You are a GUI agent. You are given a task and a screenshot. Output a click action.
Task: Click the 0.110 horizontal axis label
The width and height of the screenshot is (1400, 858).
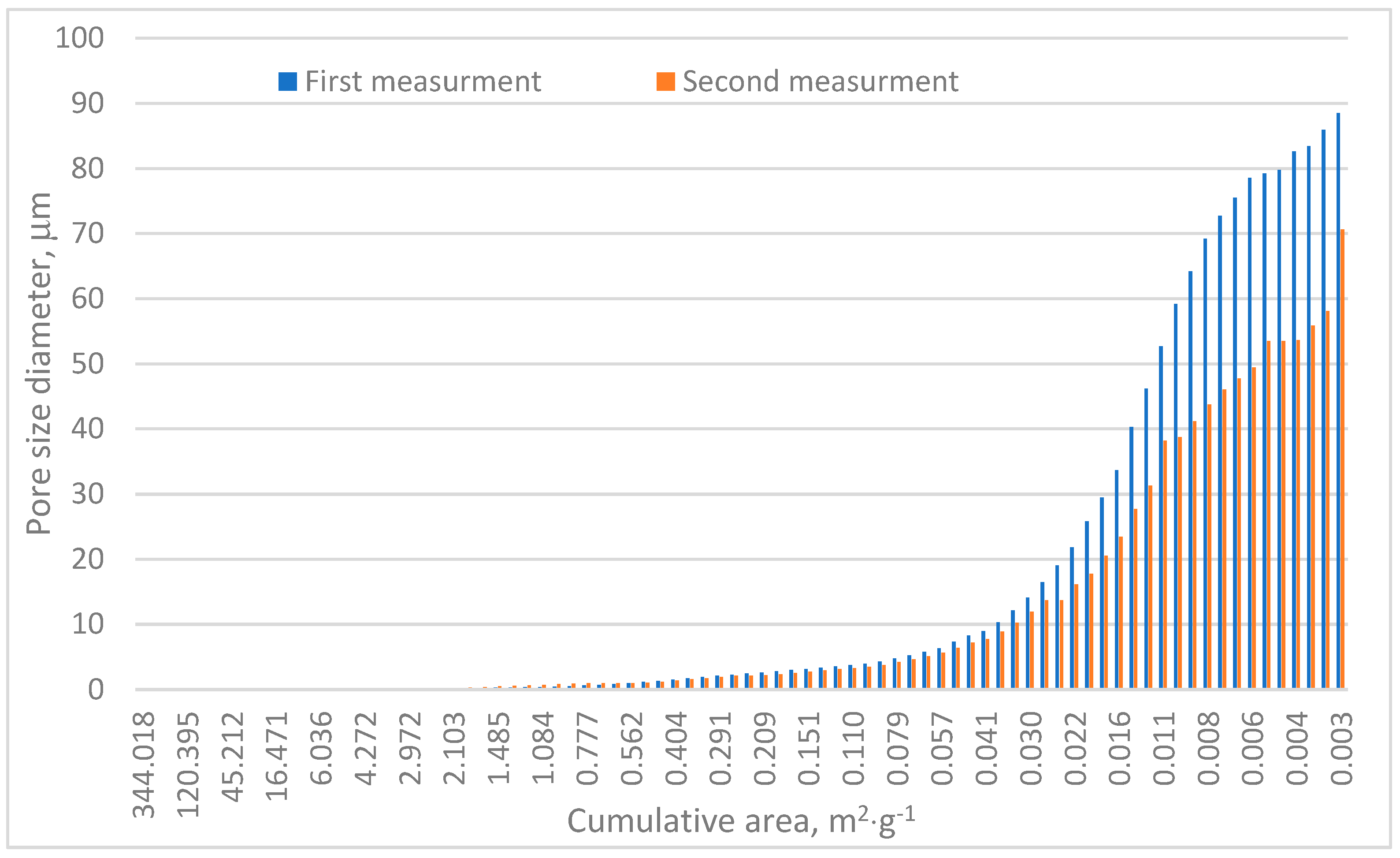coord(854,748)
